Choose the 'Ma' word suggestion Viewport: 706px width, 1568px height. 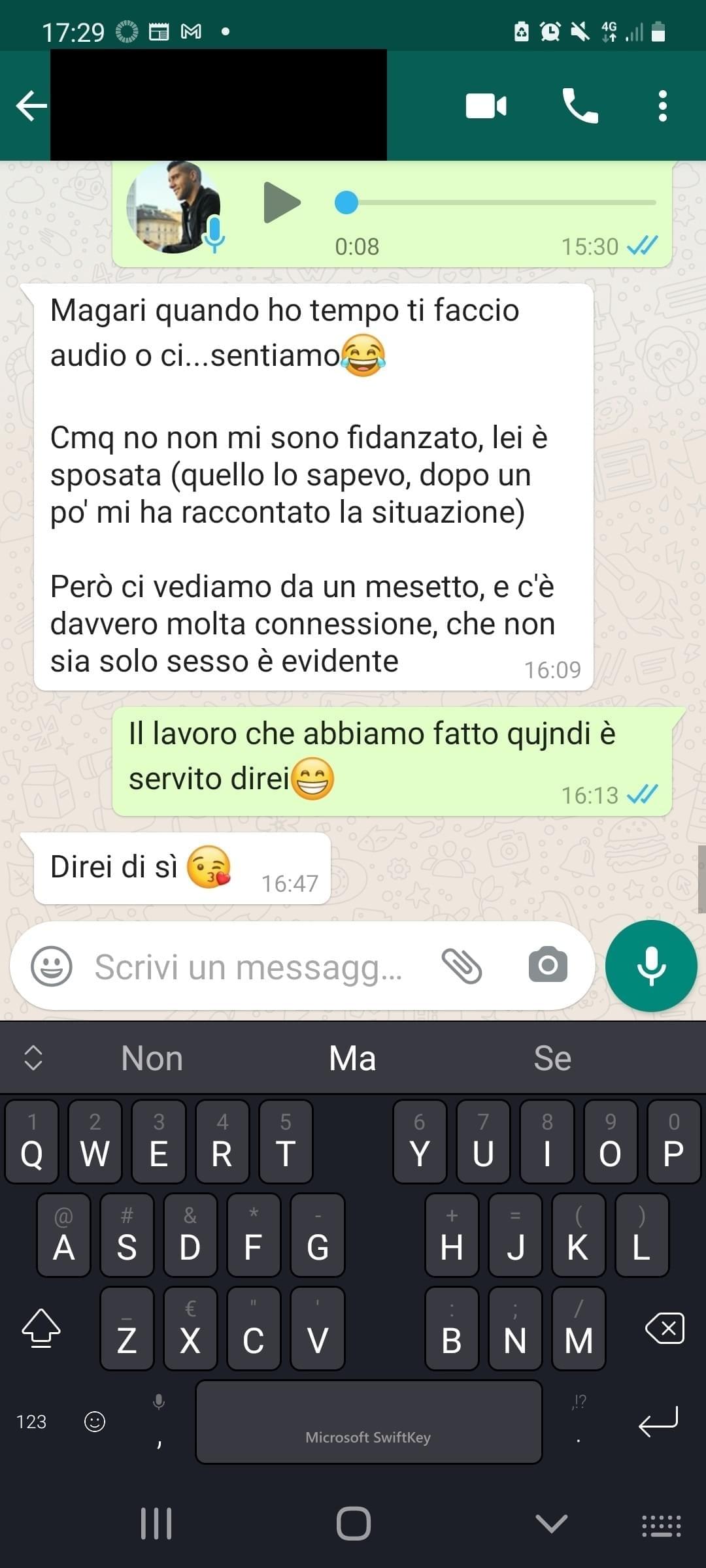(x=352, y=1058)
